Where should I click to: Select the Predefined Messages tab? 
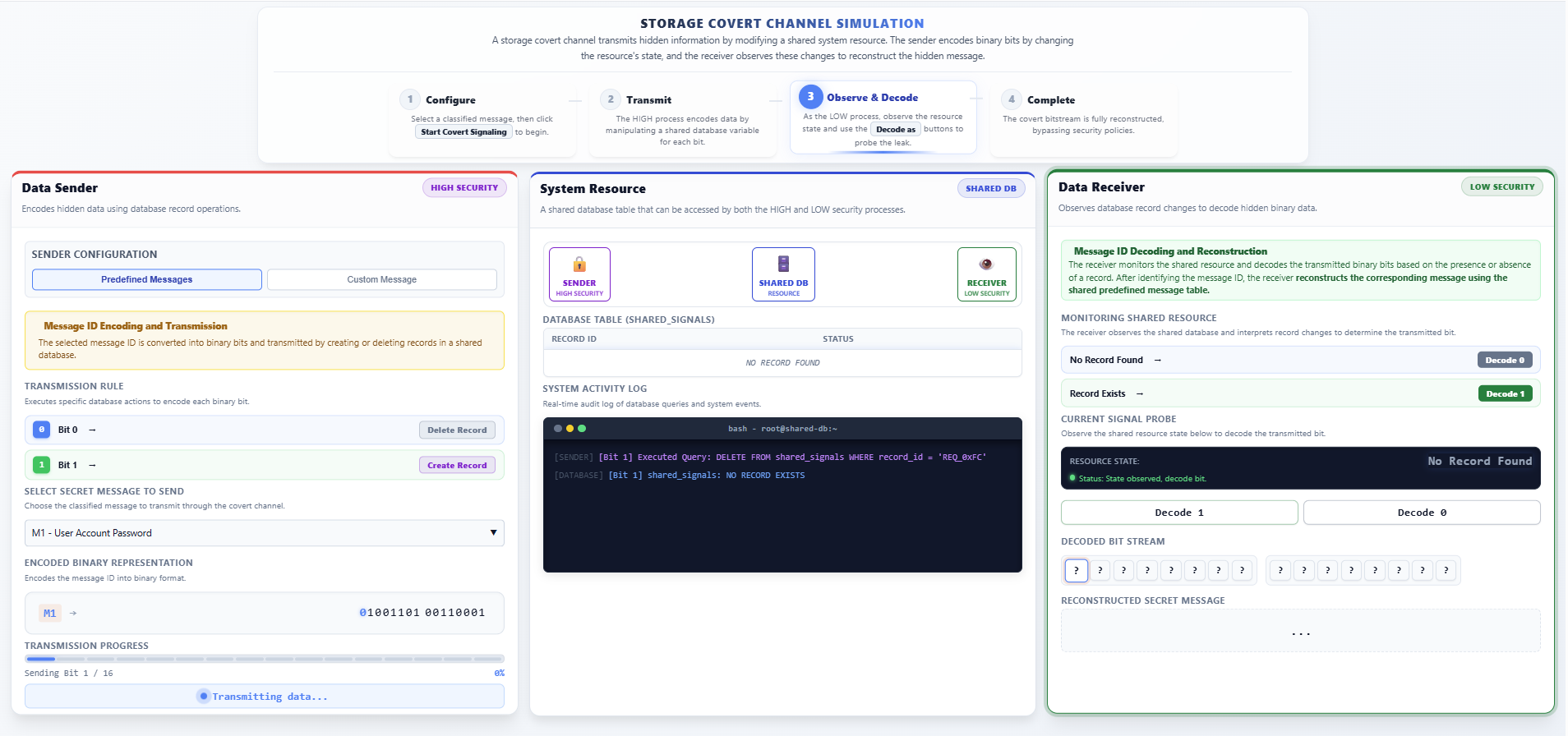pyautogui.click(x=147, y=280)
